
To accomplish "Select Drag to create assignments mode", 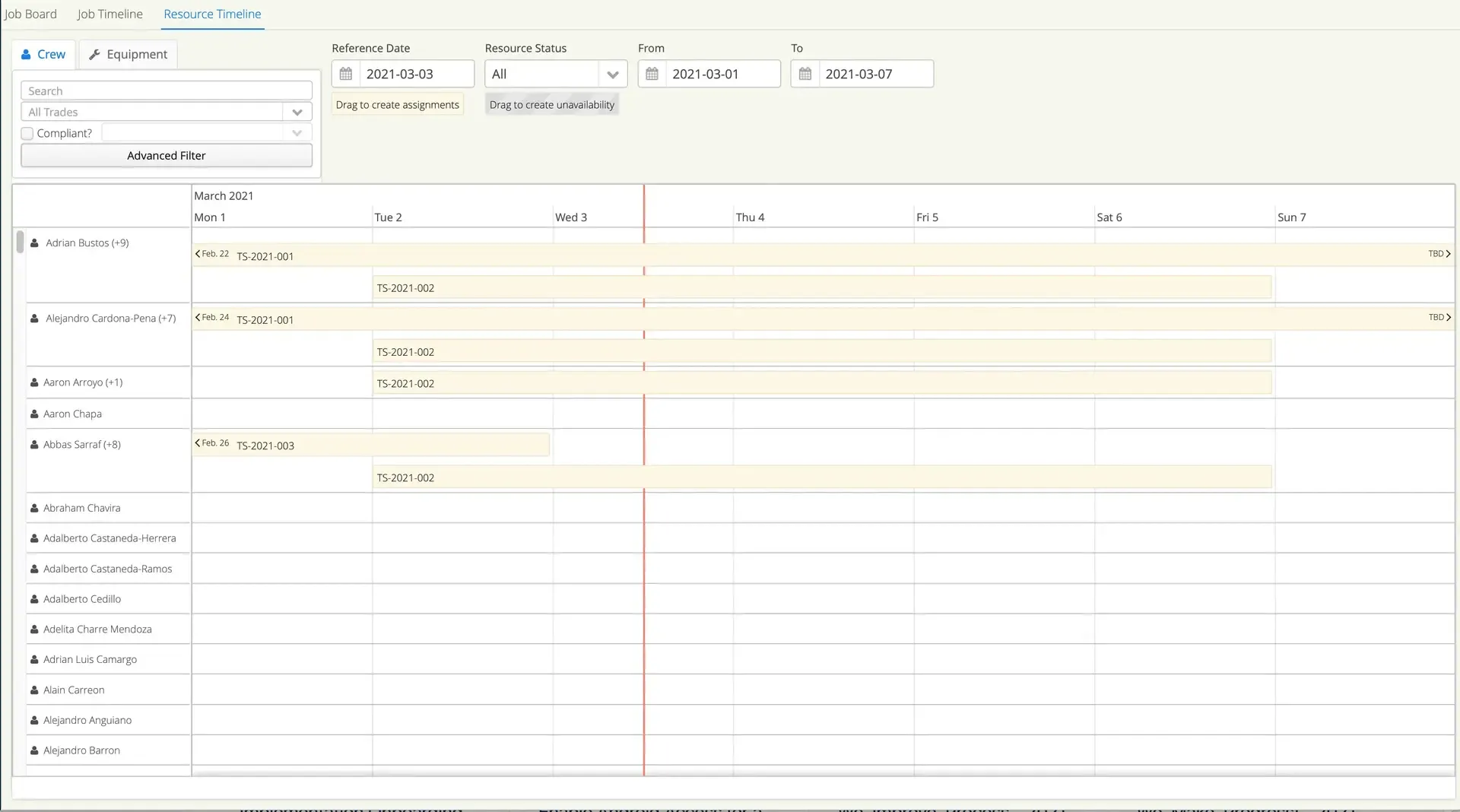I will tap(398, 105).
